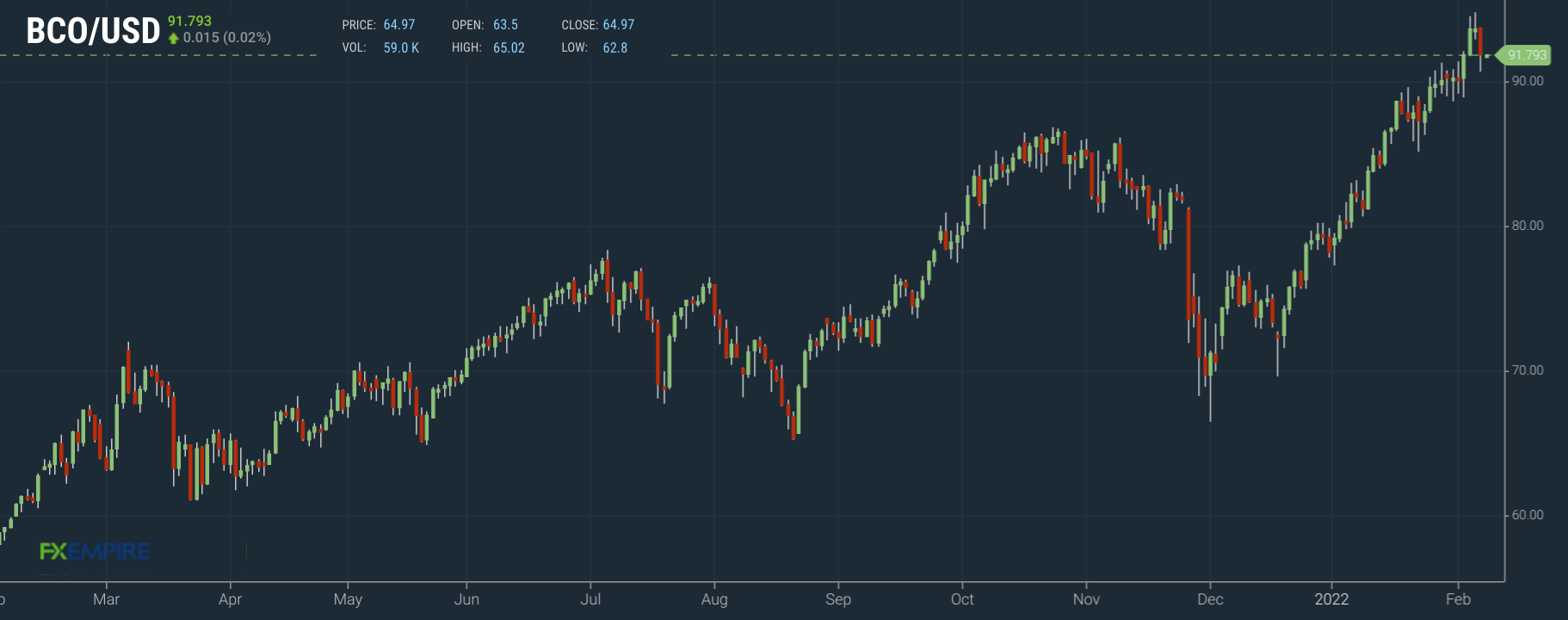Screen dimensions: 1568x620
Task: Select the CLOSE value 64.97
Action: [619, 25]
